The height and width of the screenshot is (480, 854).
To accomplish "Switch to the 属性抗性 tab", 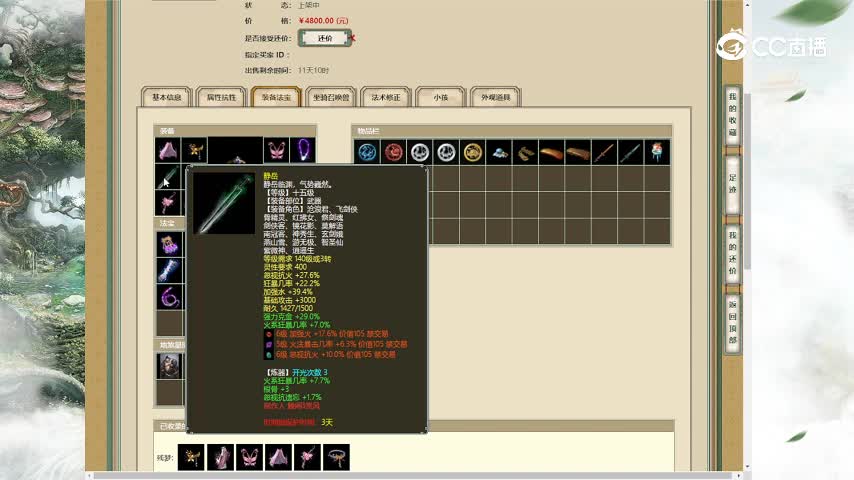I will pos(221,97).
